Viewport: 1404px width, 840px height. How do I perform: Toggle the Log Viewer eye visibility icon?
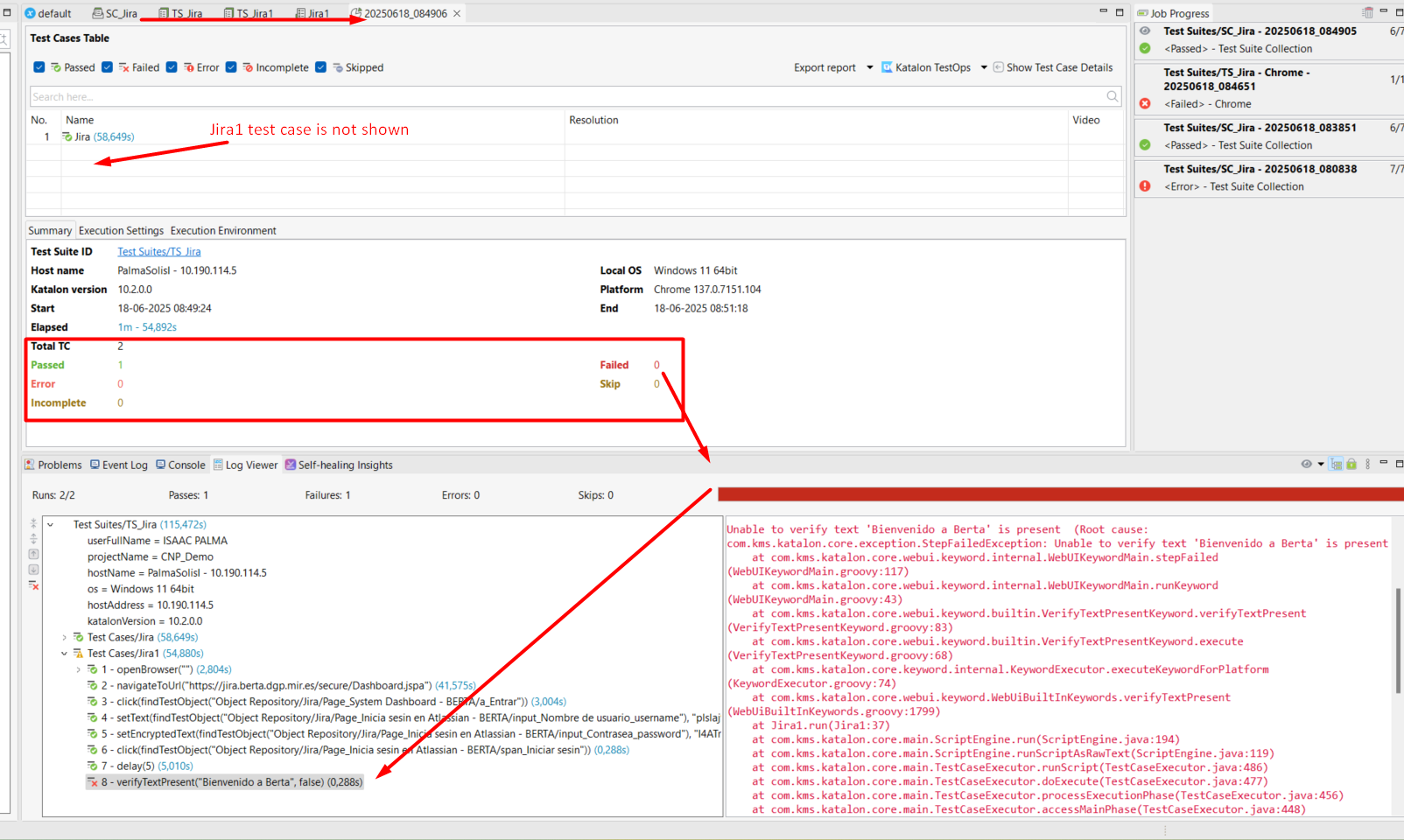click(1306, 464)
